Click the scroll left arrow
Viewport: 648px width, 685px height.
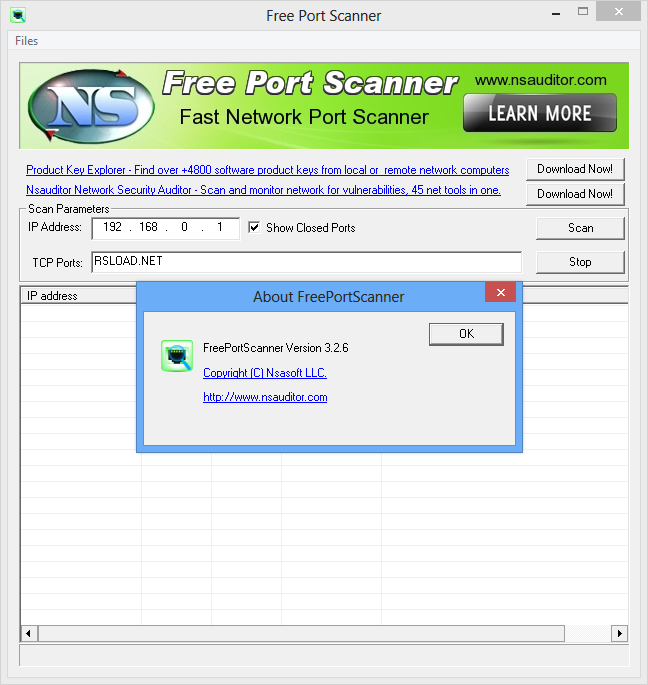(x=28, y=633)
